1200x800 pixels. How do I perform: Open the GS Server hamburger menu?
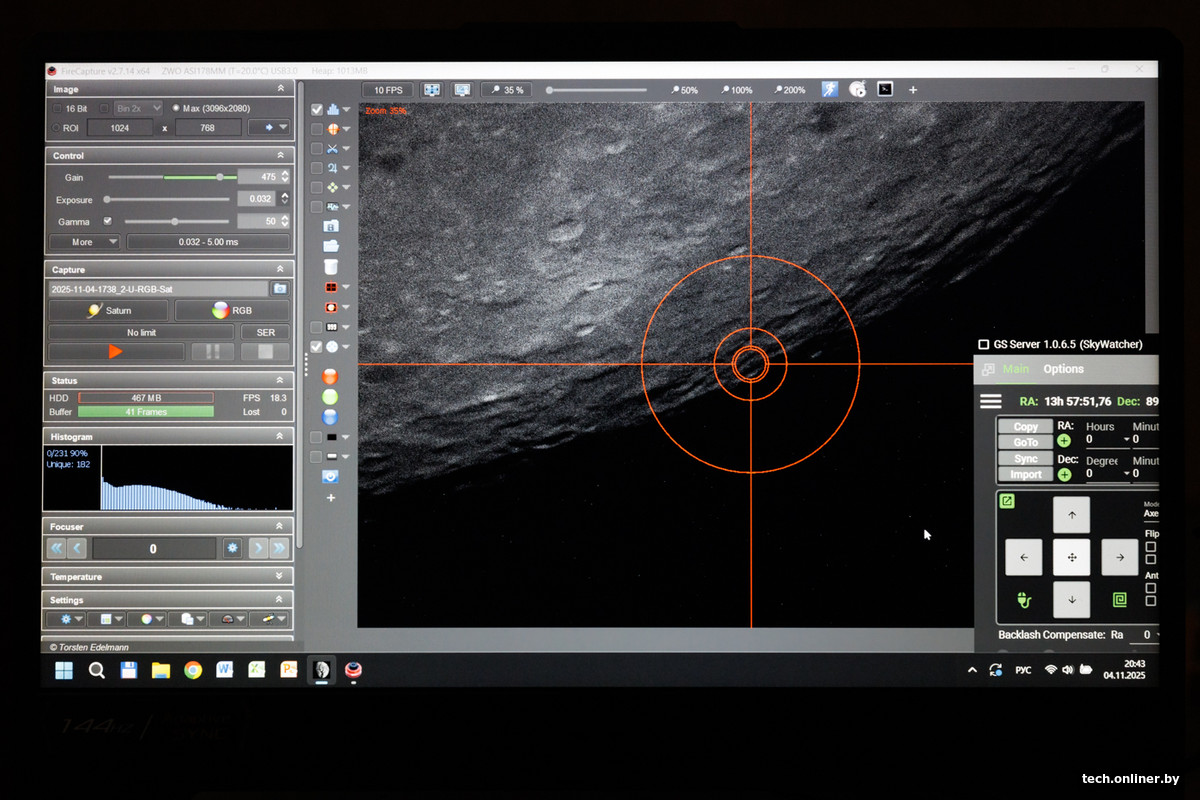[x=990, y=401]
